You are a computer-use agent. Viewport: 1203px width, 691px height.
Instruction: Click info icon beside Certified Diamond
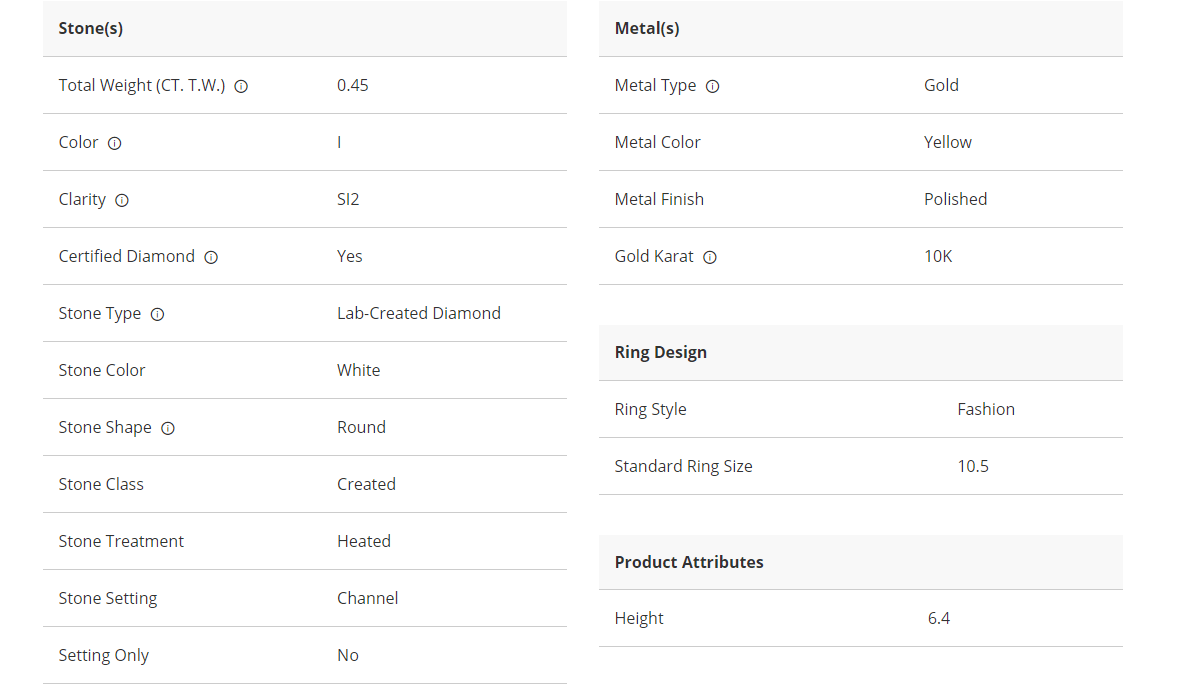tap(211, 257)
